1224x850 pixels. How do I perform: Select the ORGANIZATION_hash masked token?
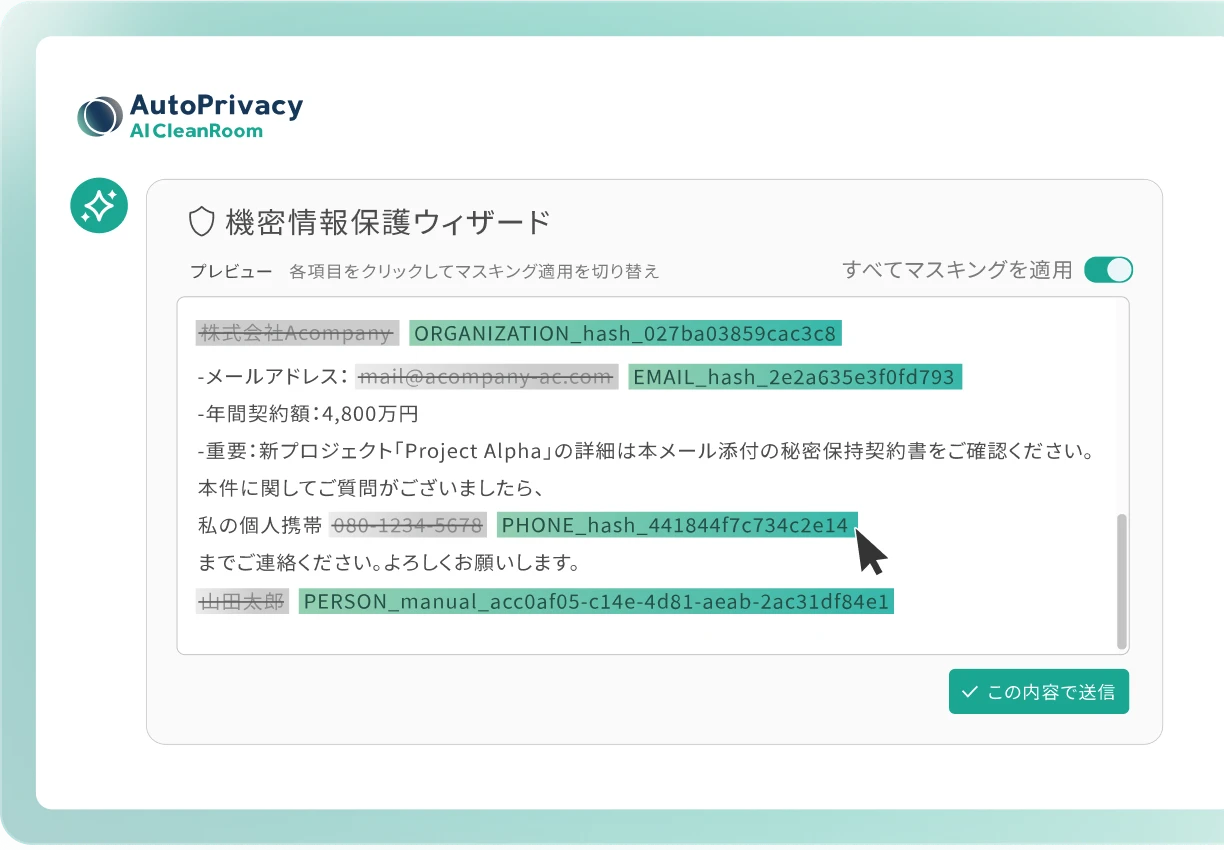point(626,332)
